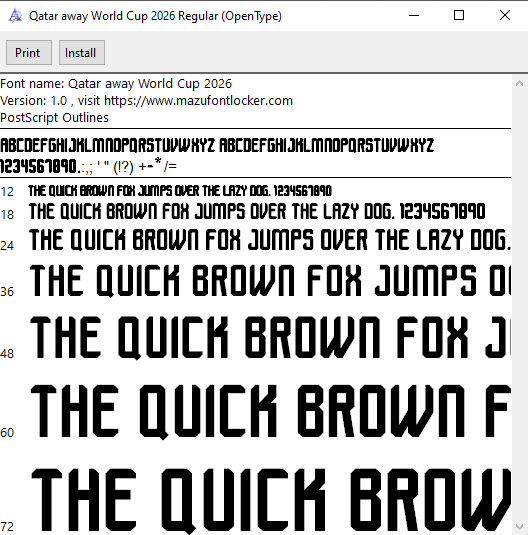The image size is (528, 535).
Task: Click the 36-point quick brown fox sample
Action: (x=270, y=280)
